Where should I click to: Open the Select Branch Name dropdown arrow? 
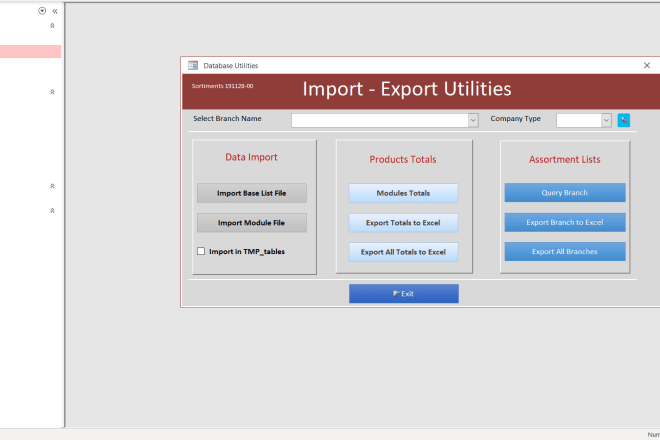pyautogui.click(x=473, y=120)
